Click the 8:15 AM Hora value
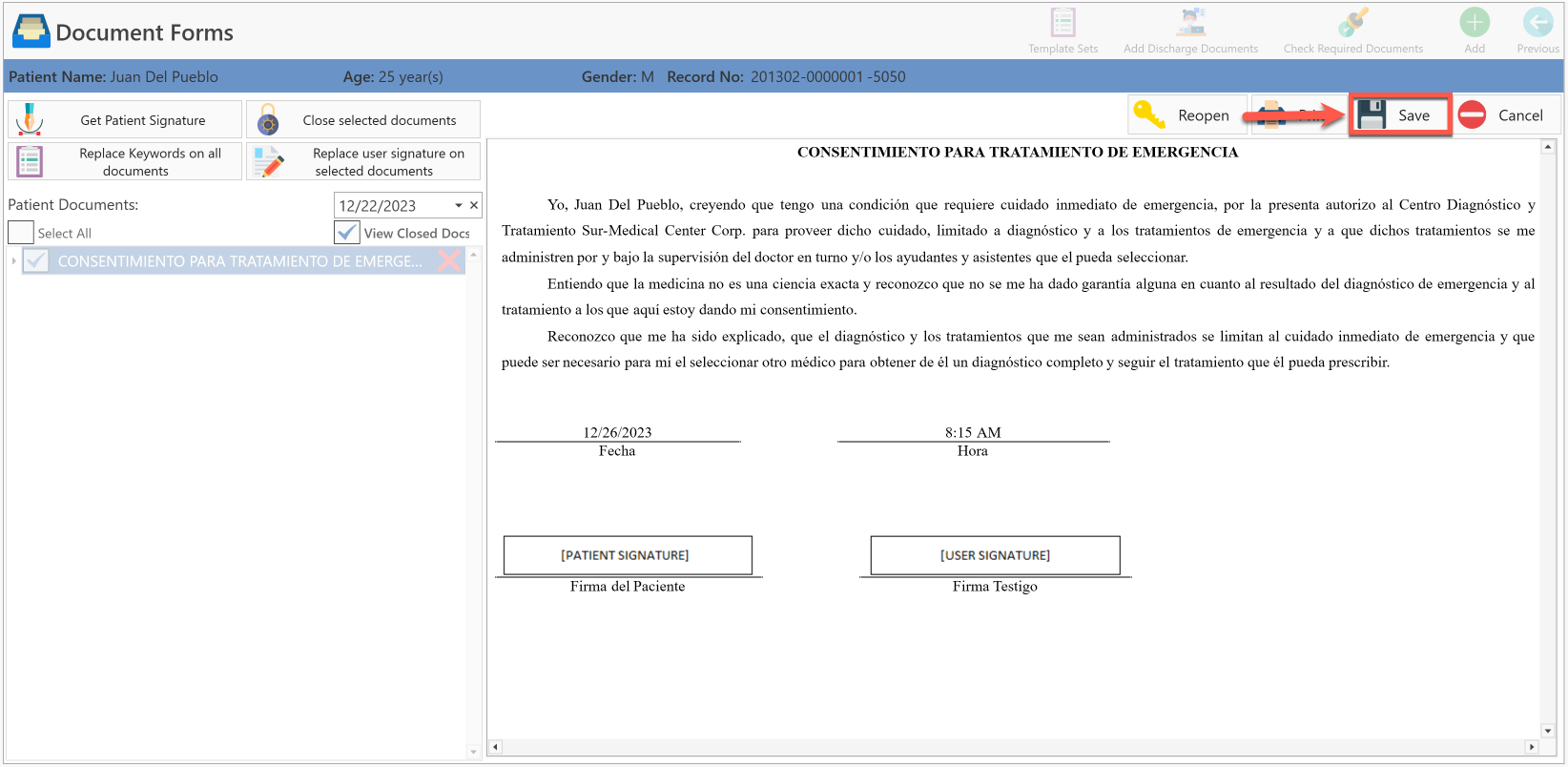1568x767 pixels. point(973,432)
